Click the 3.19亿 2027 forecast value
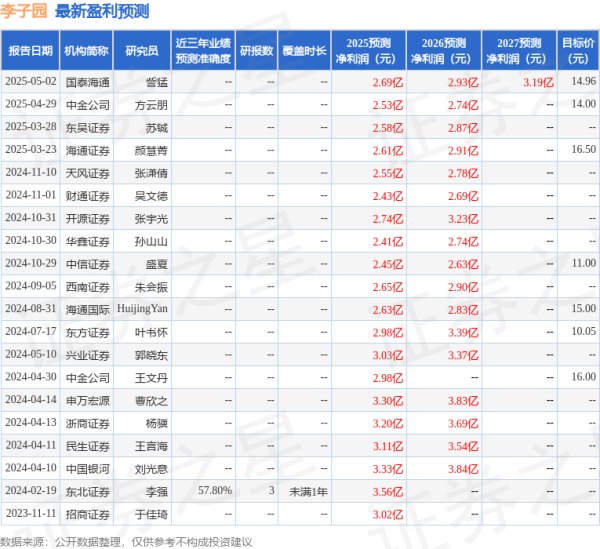The width and height of the screenshot is (600, 549). click(537, 81)
